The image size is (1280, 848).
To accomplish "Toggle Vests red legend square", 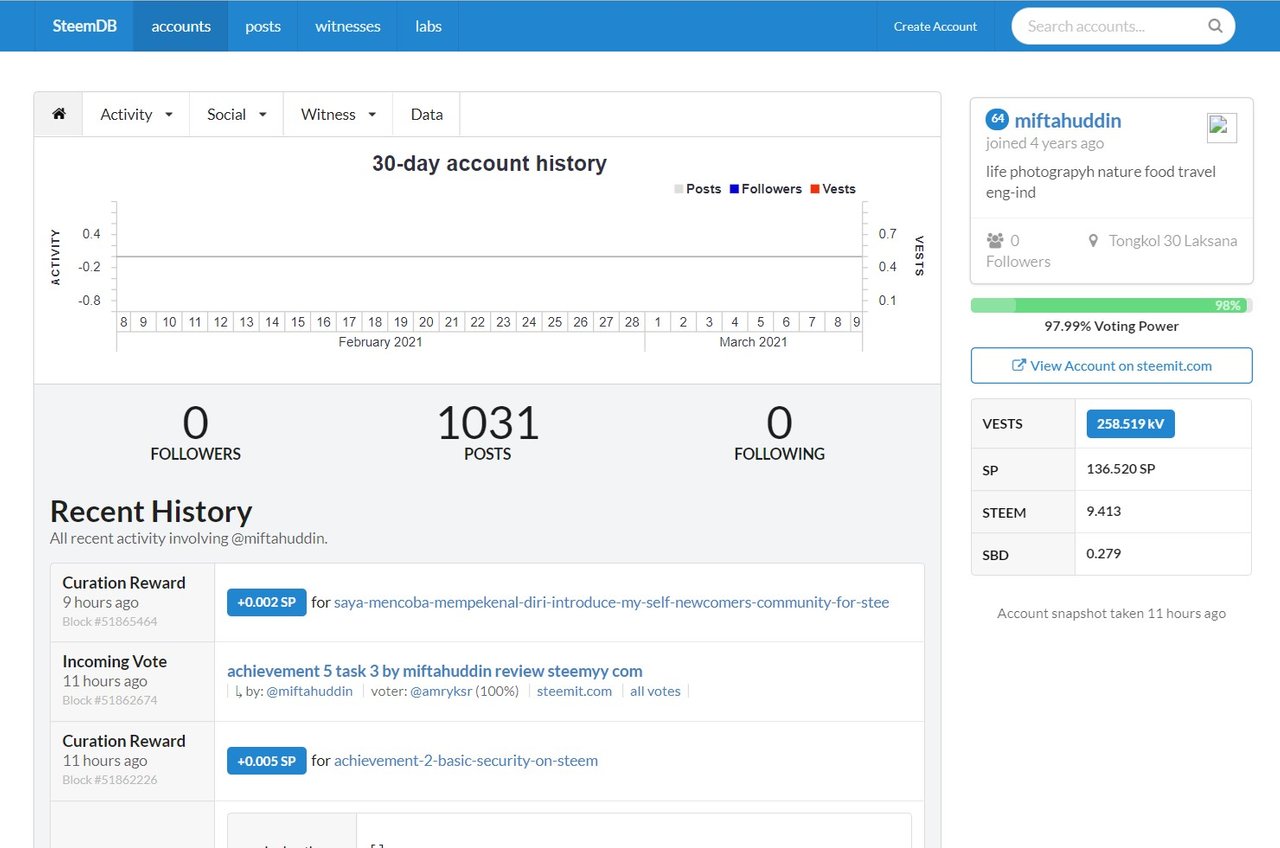I will coord(815,189).
